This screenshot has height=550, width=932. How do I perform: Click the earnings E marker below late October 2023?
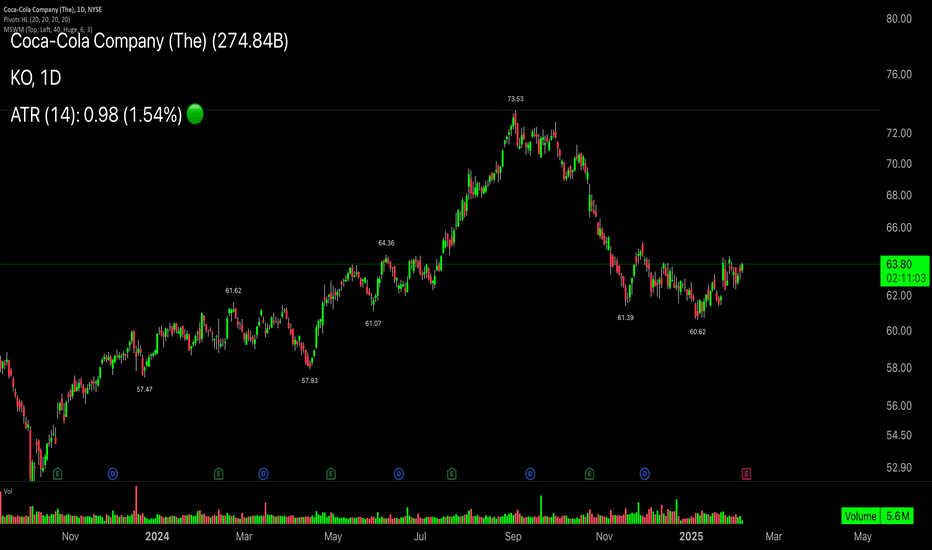tap(58, 474)
